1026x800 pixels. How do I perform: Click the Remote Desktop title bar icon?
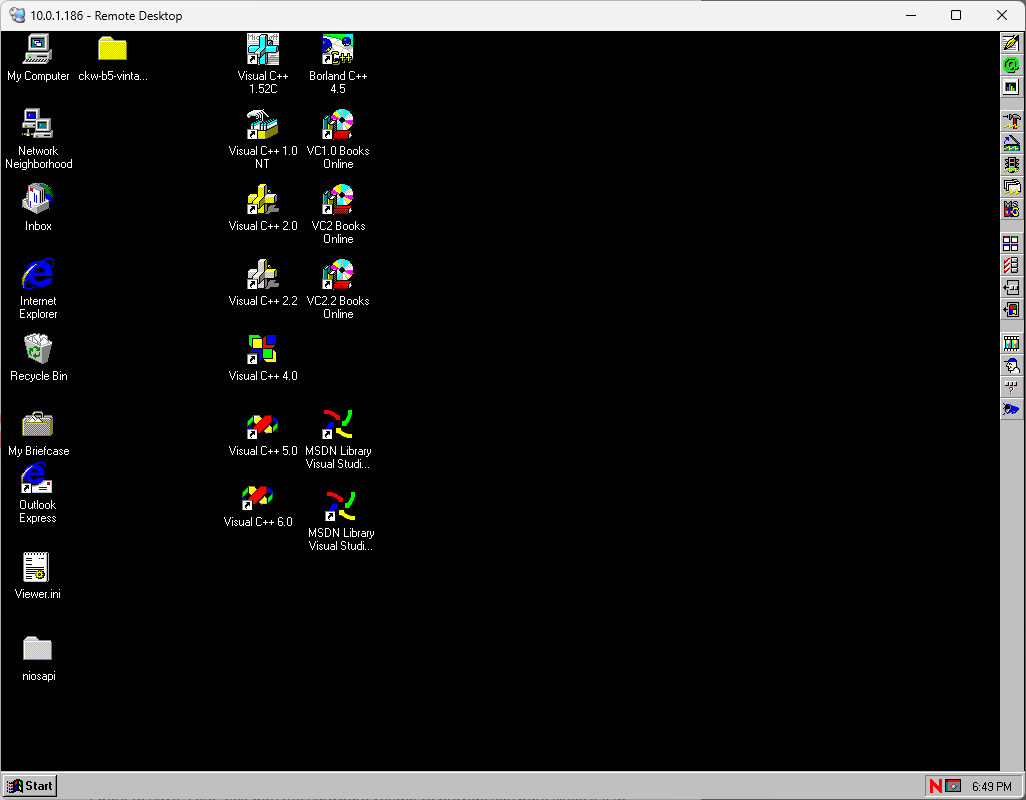[17, 15]
